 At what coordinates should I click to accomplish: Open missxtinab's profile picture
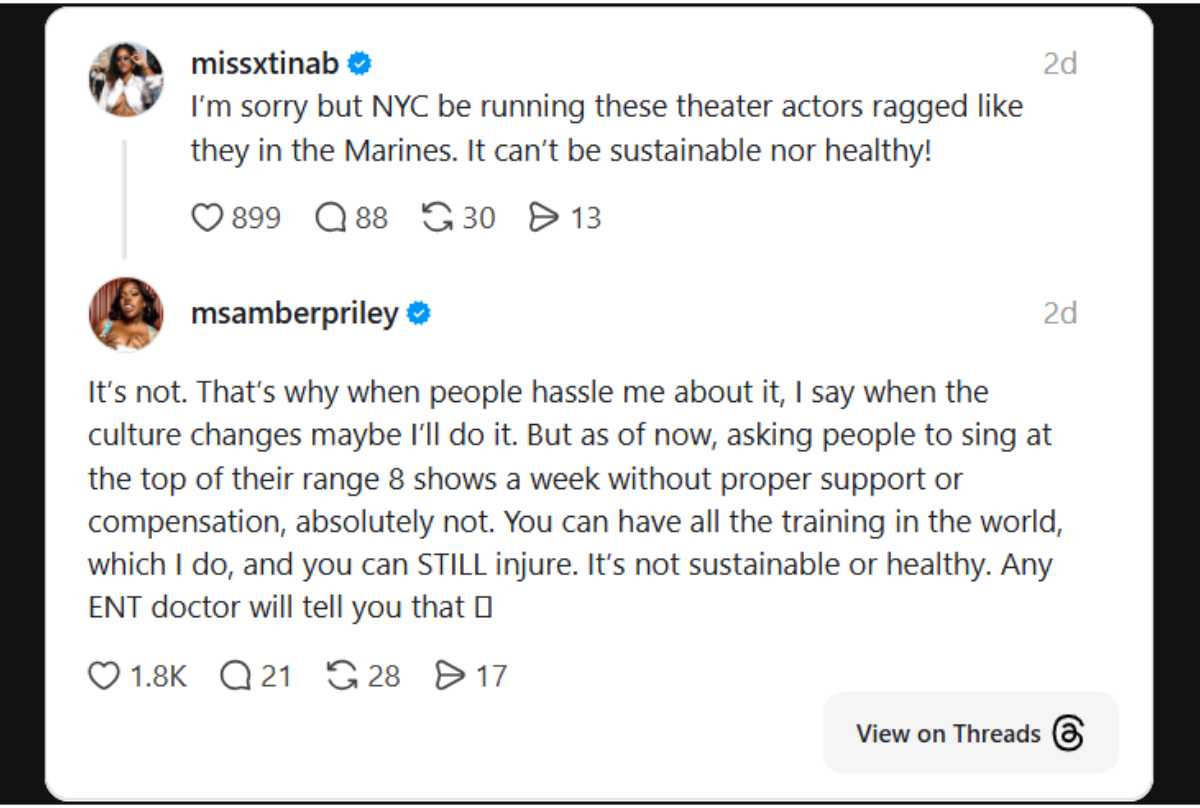126,79
